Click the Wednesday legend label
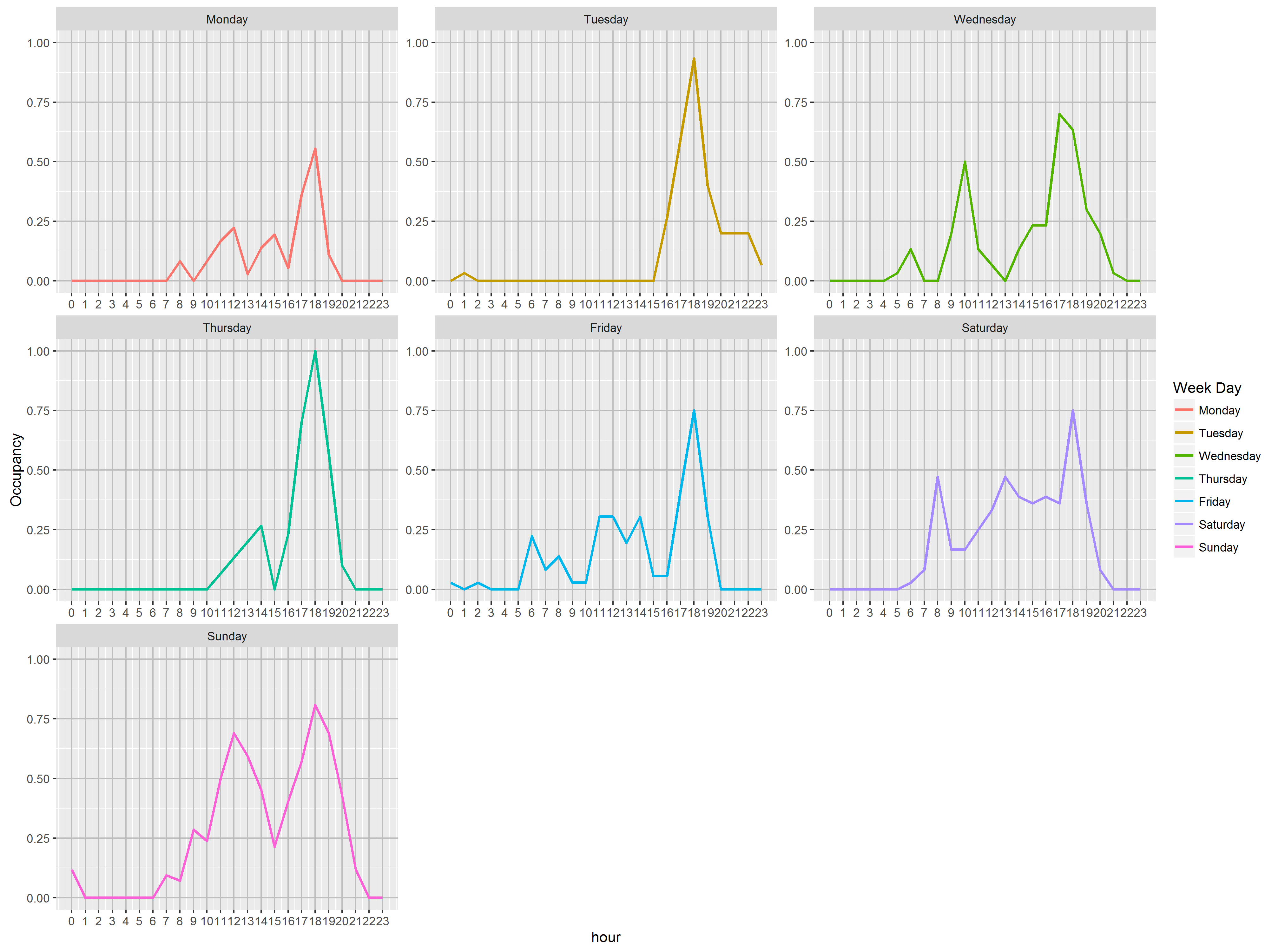Image resolution: width=1285 pixels, height=952 pixels. [1229, 456]
